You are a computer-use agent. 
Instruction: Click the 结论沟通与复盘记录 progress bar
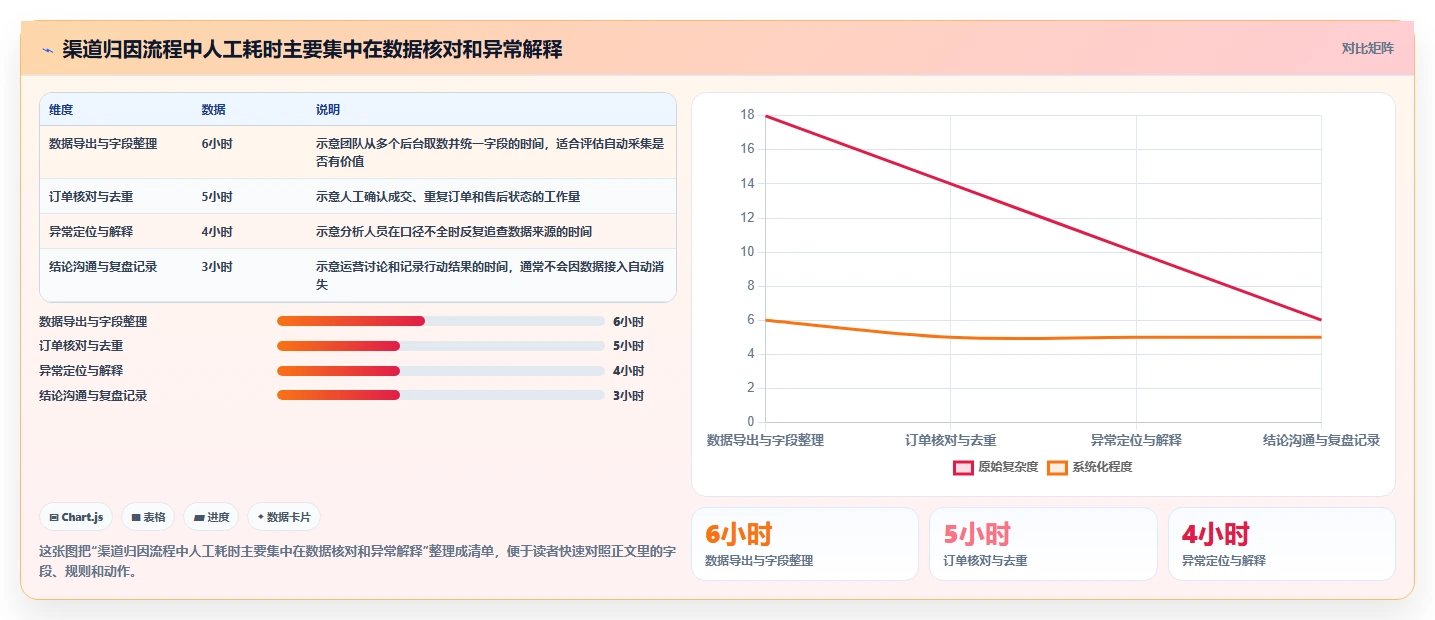coord(441,396)
